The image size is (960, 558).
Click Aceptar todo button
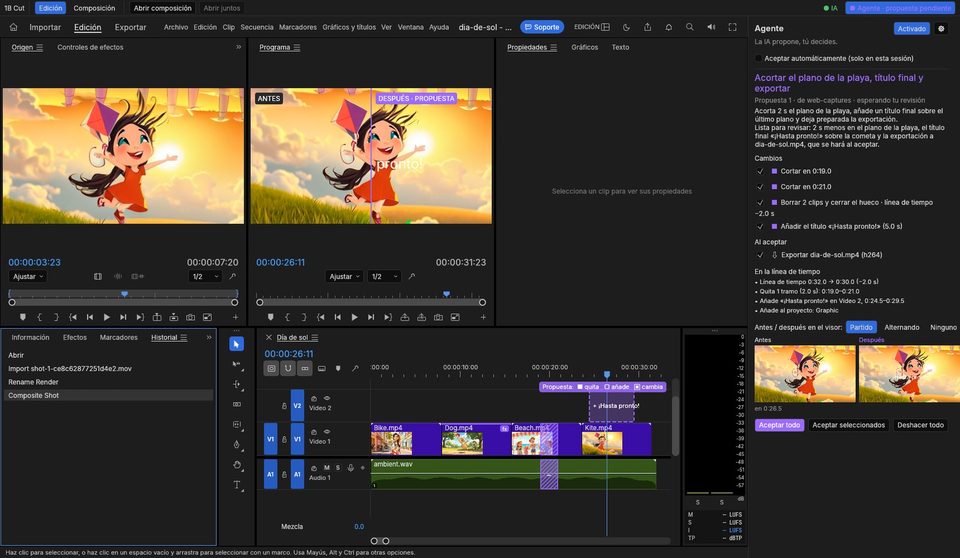(x=779, y=425)
